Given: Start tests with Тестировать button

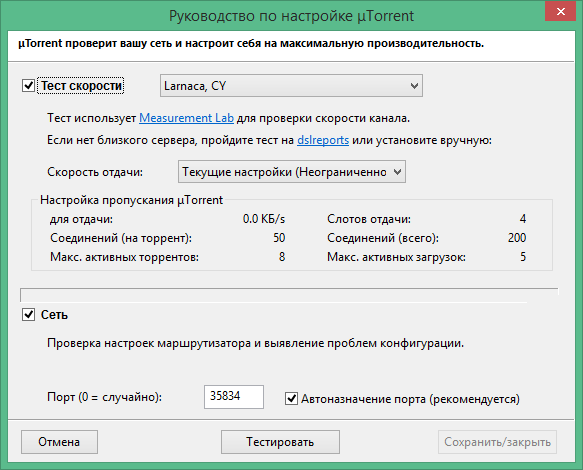Looking at the screenshot, I should 280,442.
